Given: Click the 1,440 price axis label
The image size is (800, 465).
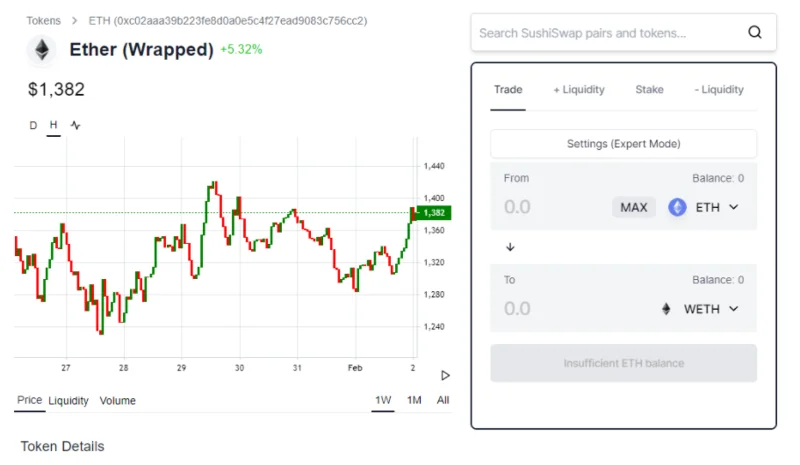Looking at the screenshot, I should 434,166.
